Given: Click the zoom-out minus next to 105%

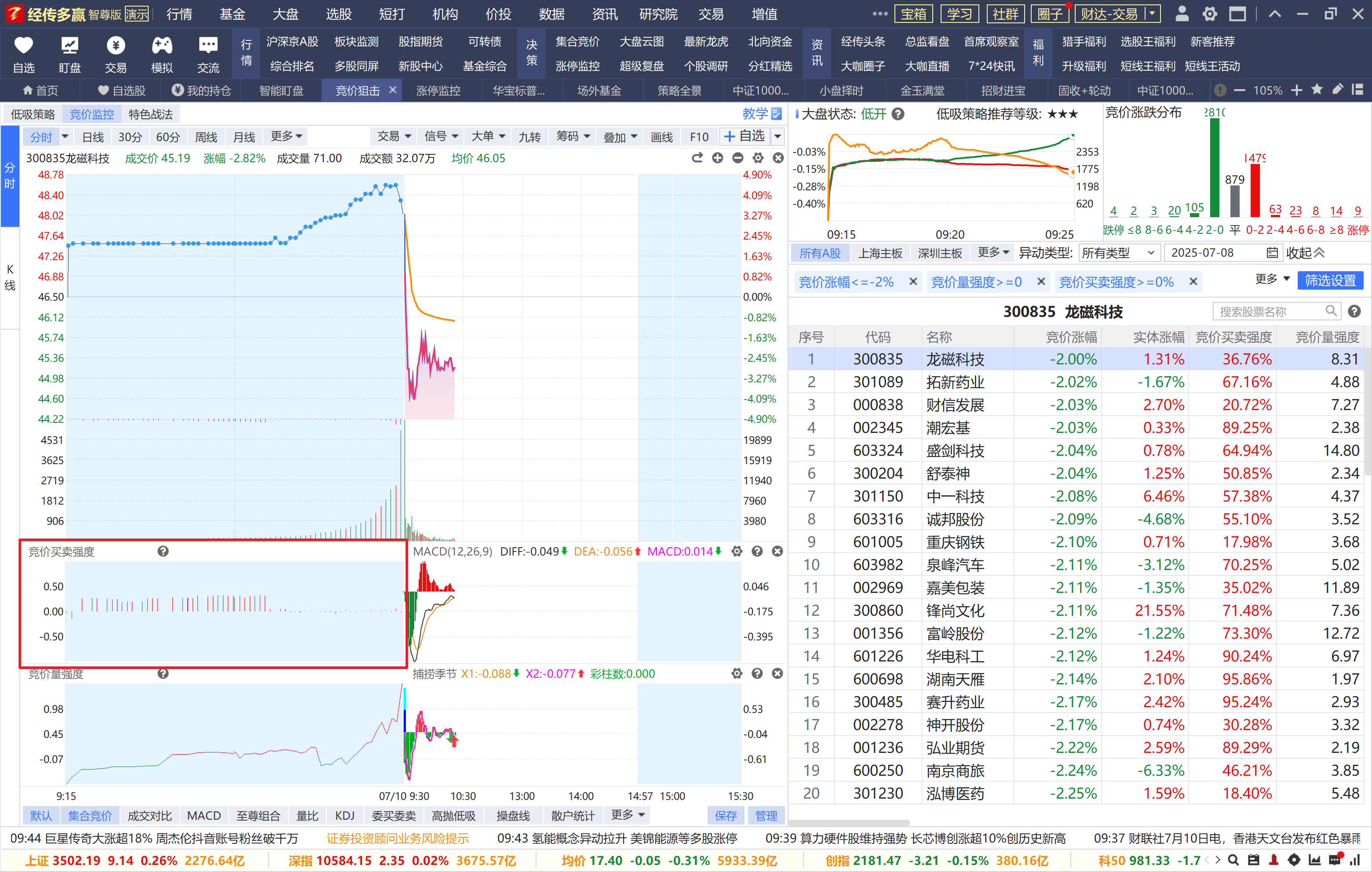Looking at the screenshot, I should point(1239,90).
